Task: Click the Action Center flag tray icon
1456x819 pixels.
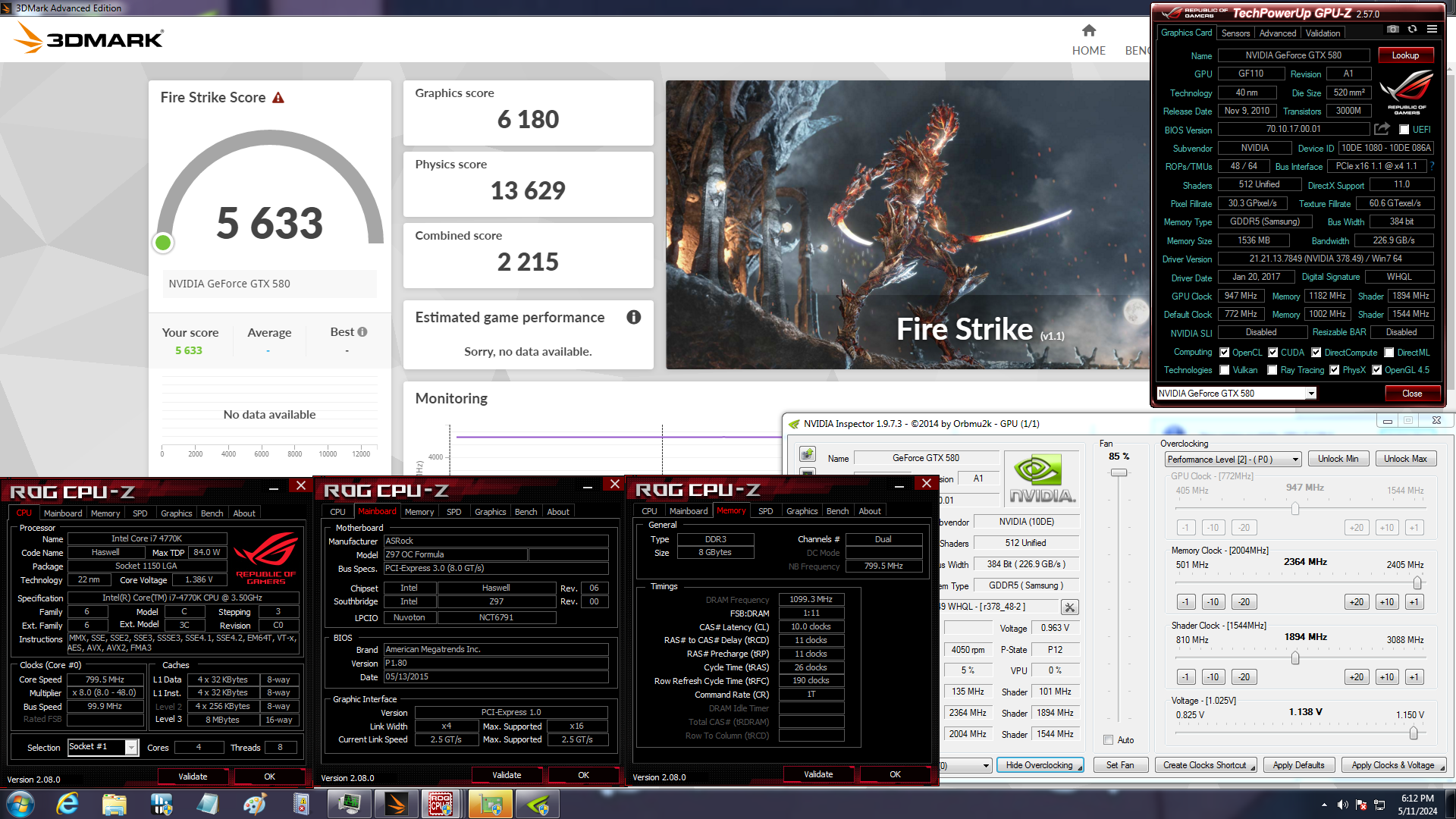Action: click(x=1361, y=805)
